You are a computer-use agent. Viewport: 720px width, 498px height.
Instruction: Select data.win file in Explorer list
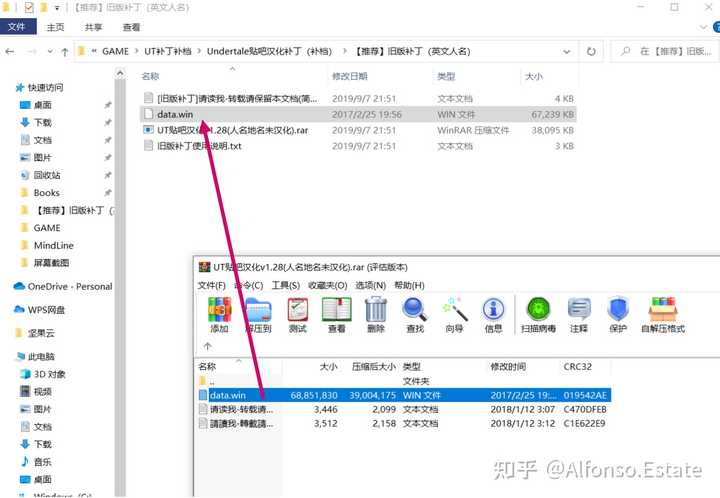click(x=357, y=114)
